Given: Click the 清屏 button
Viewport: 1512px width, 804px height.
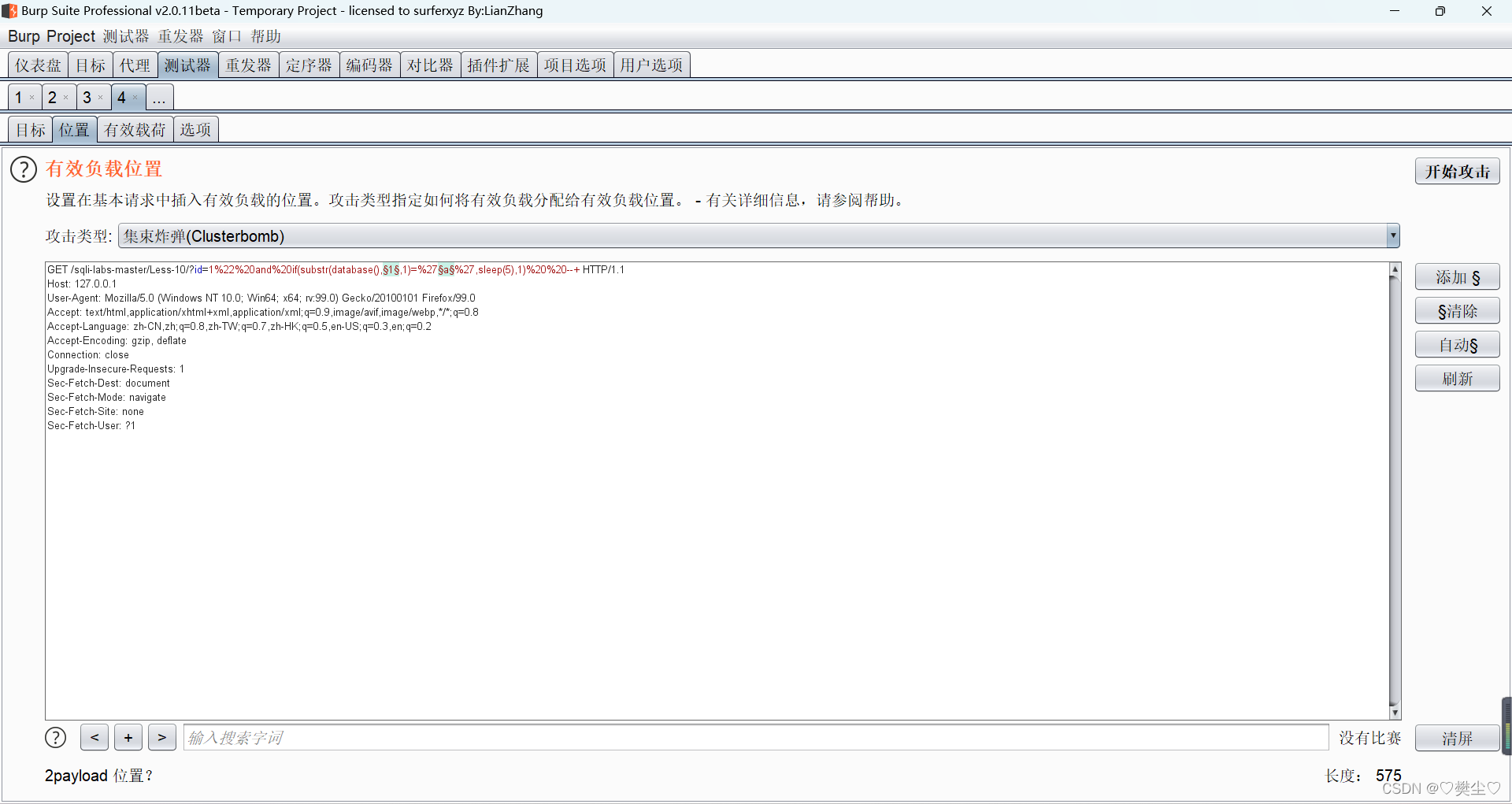Looking at the screenshot, I should click(1457, 738).
